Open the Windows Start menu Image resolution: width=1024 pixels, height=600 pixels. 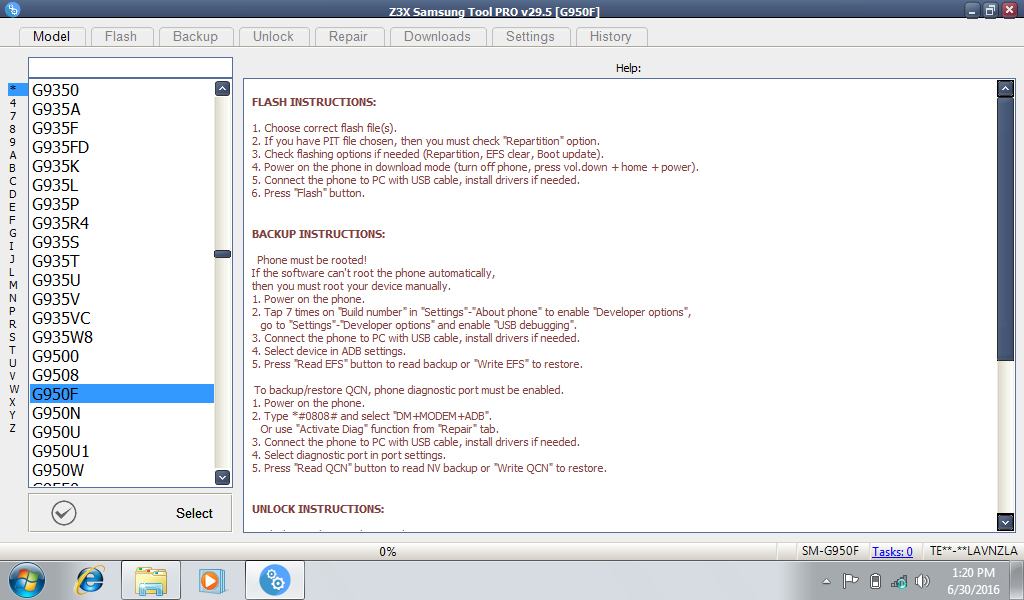[x=27, y=580]
